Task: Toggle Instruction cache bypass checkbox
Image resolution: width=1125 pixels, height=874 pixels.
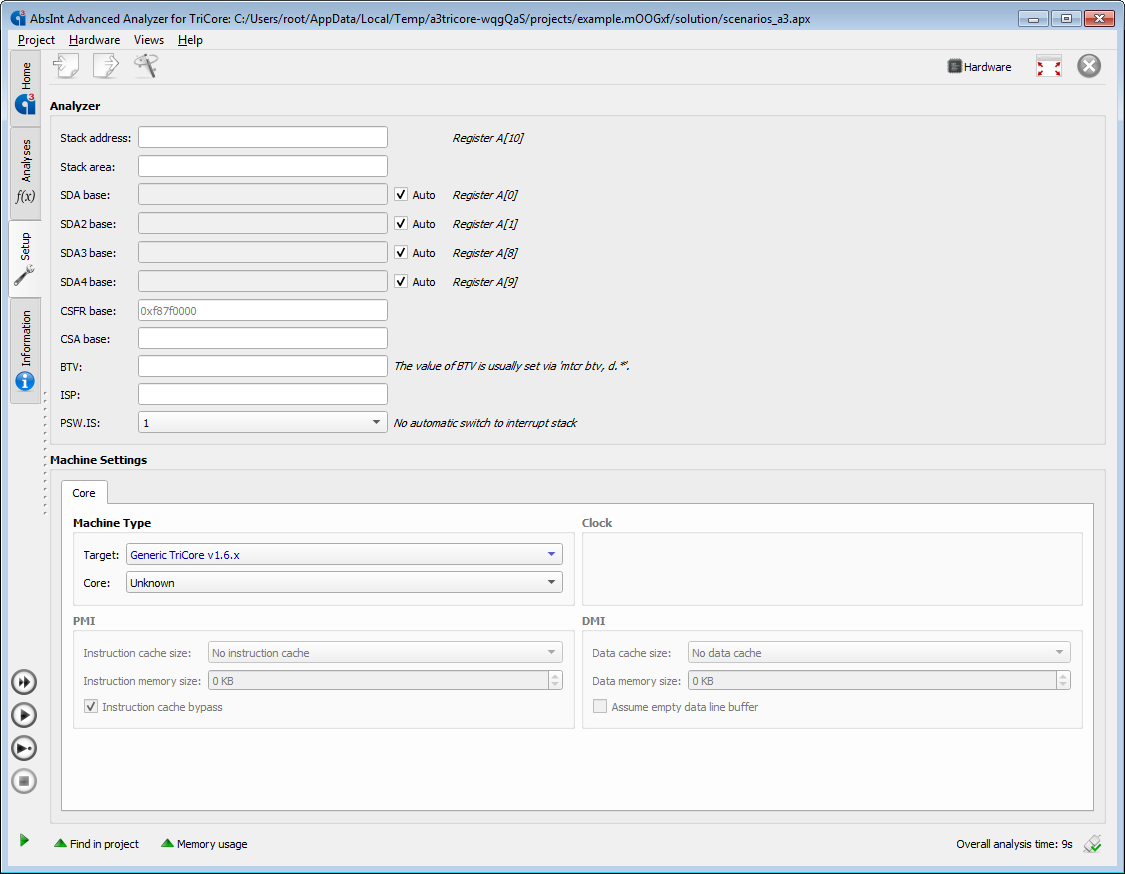Action: click(x=91, y=707)
